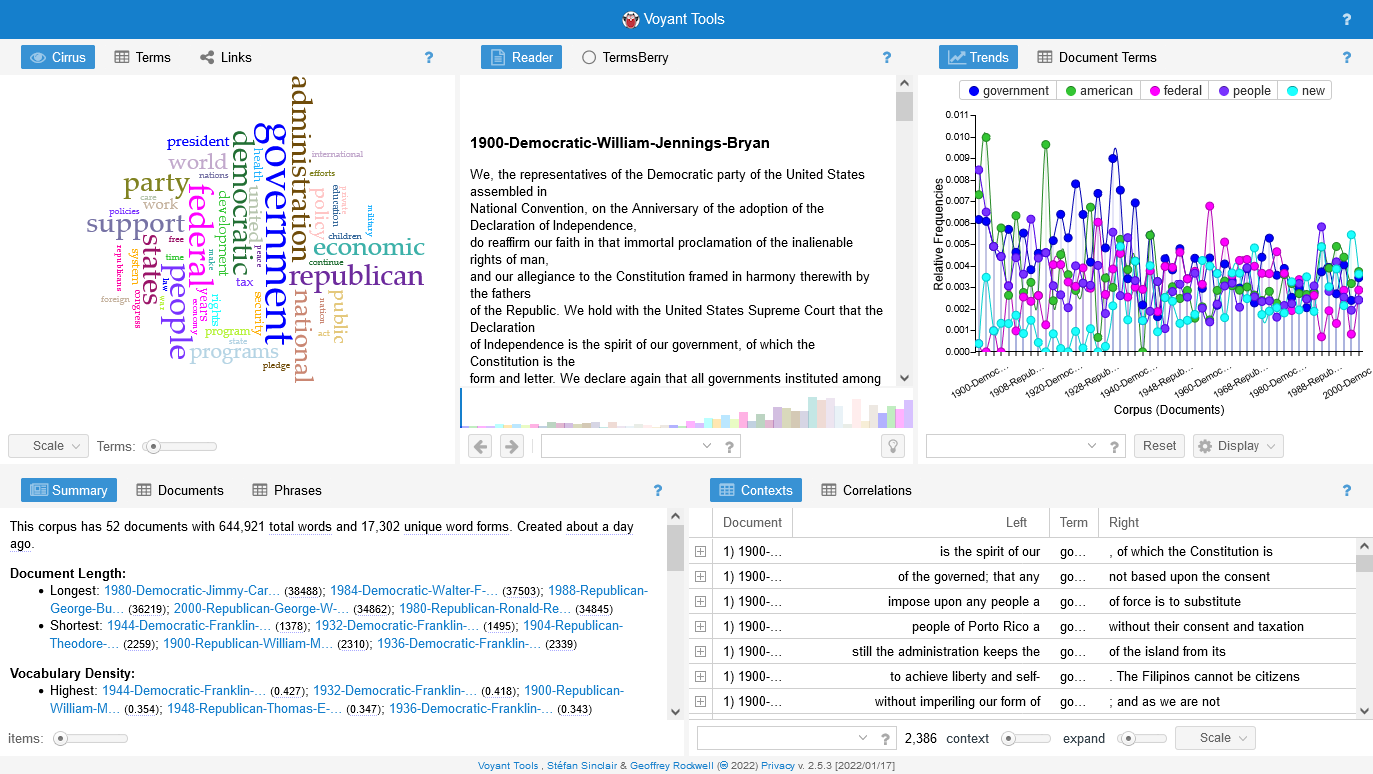Click Contexts search field help icon
1373x774 pixels.
click(x=885, y=739)
